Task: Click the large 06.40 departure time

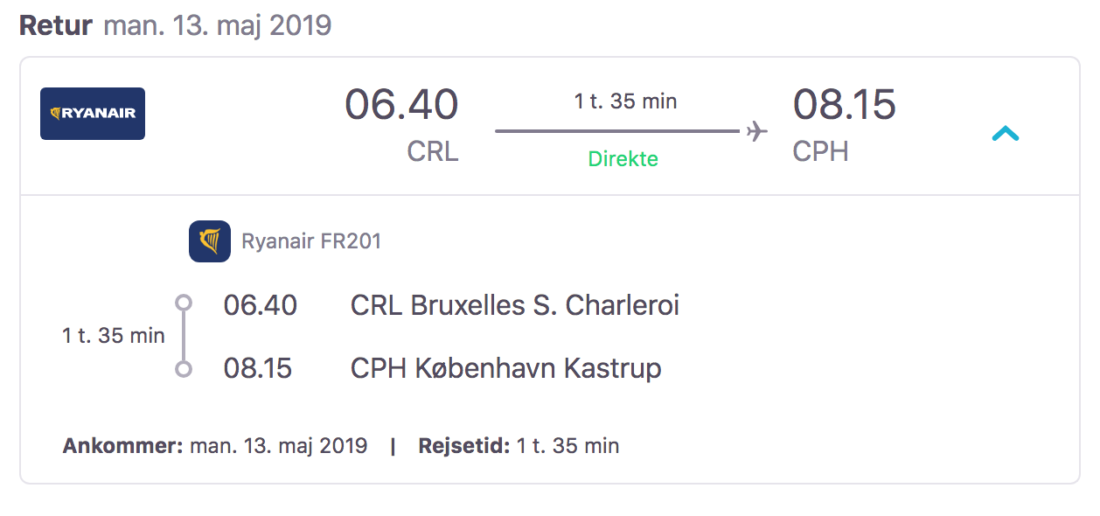Action: pyautogui.click(x=401, y=105)
